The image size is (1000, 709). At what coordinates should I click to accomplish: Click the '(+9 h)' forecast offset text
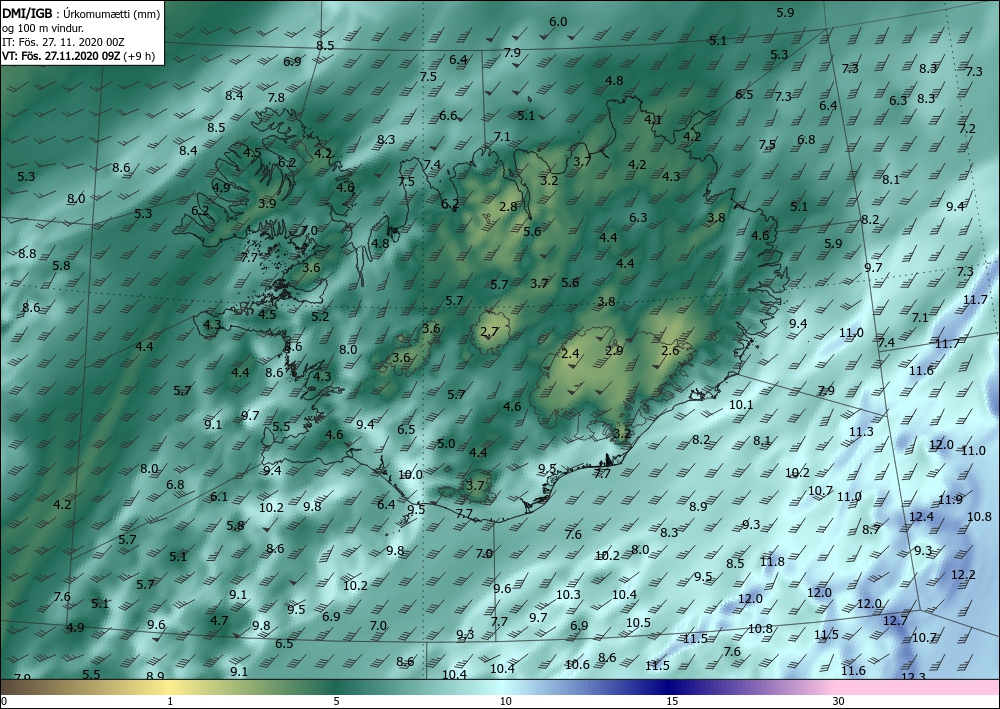[138, 55]
